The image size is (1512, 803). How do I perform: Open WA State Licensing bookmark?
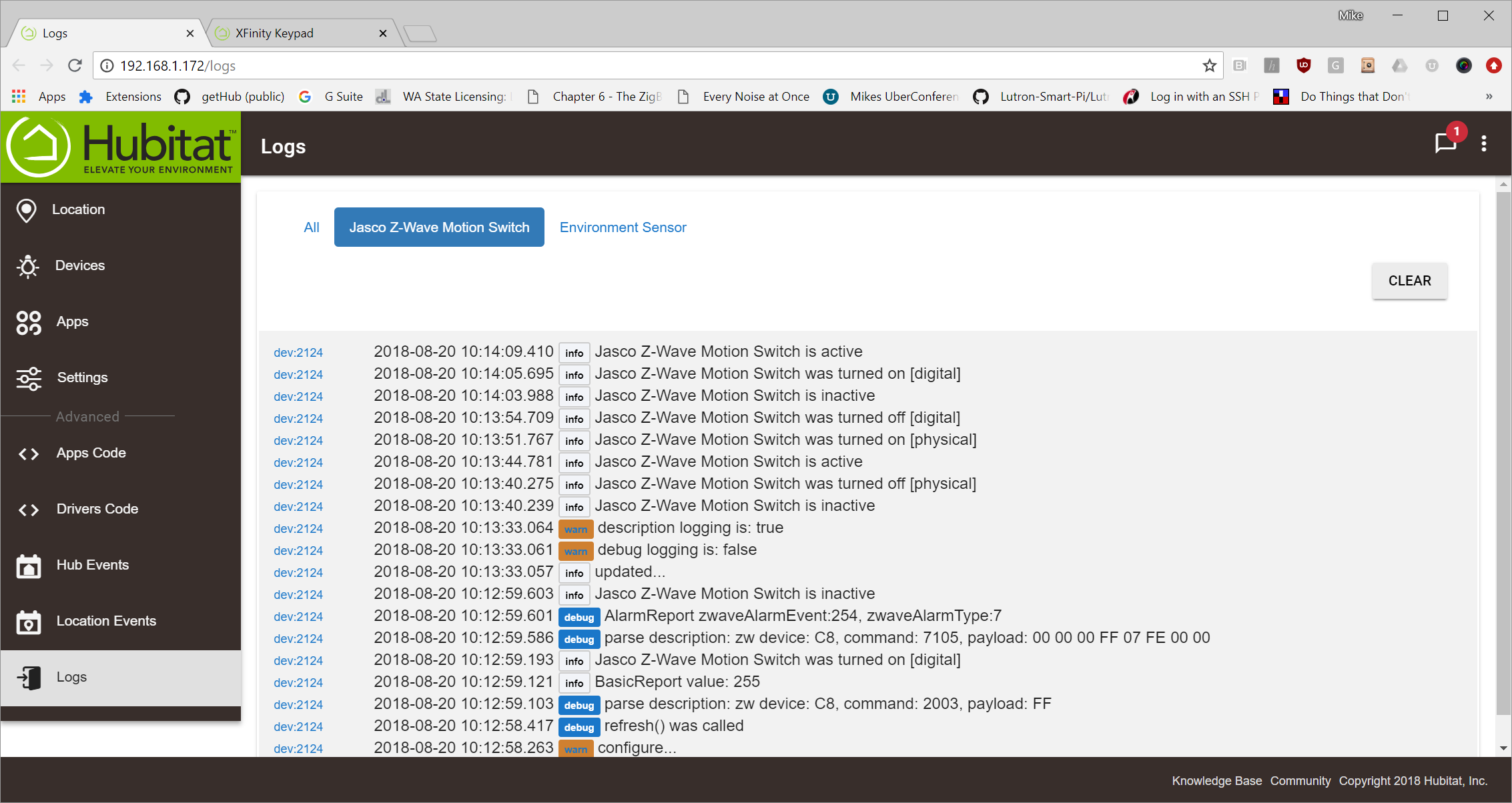443,97
